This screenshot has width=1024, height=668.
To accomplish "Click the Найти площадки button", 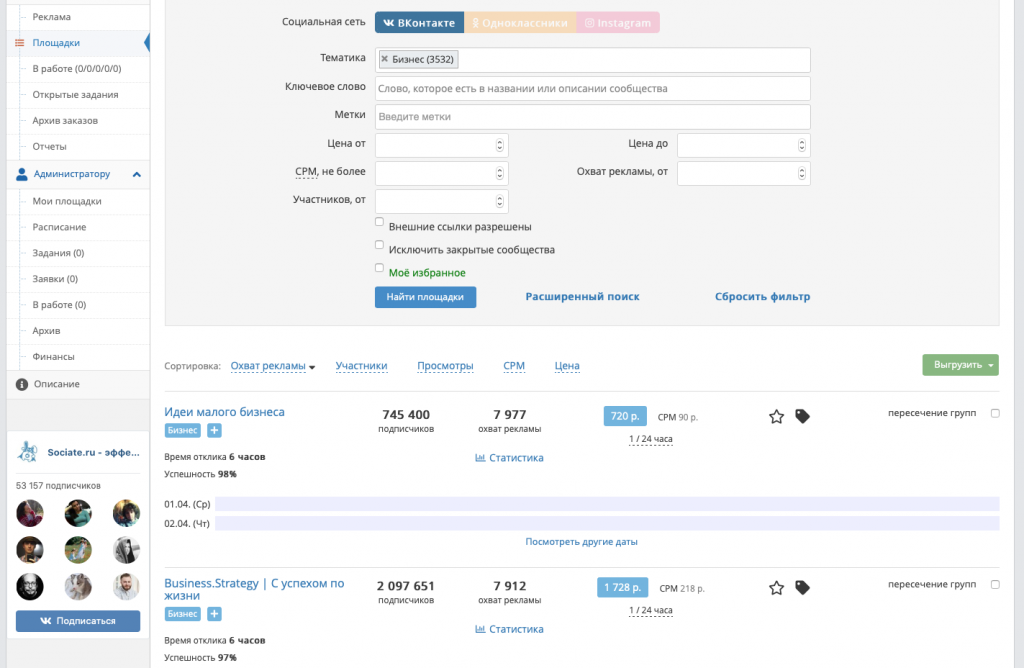I will [425, 297].
